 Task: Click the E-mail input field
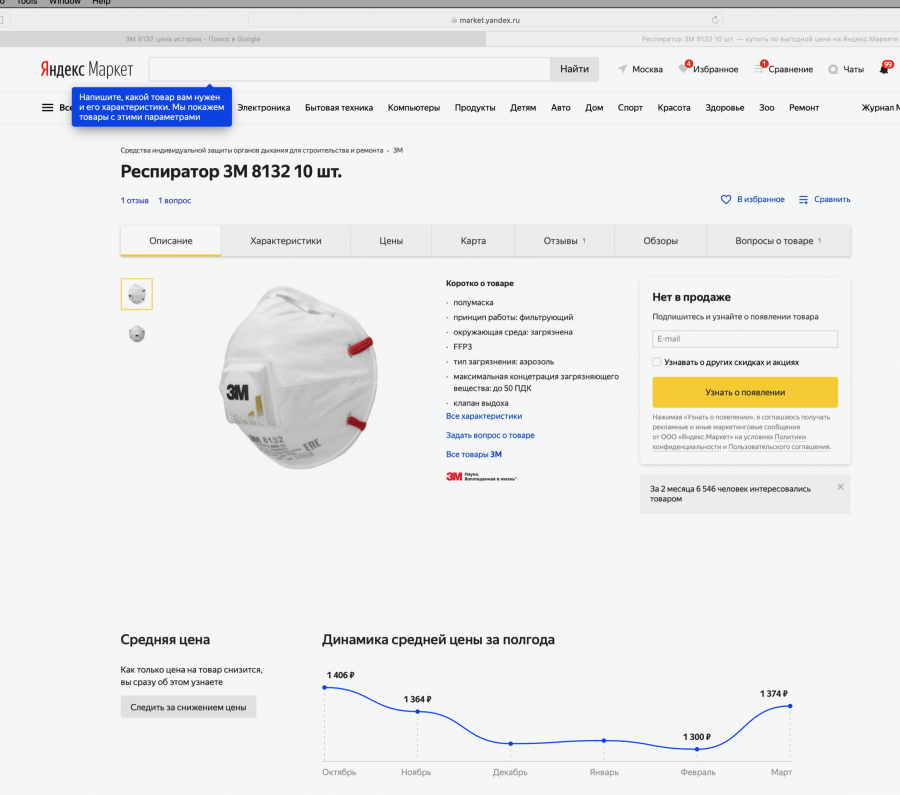745,339
